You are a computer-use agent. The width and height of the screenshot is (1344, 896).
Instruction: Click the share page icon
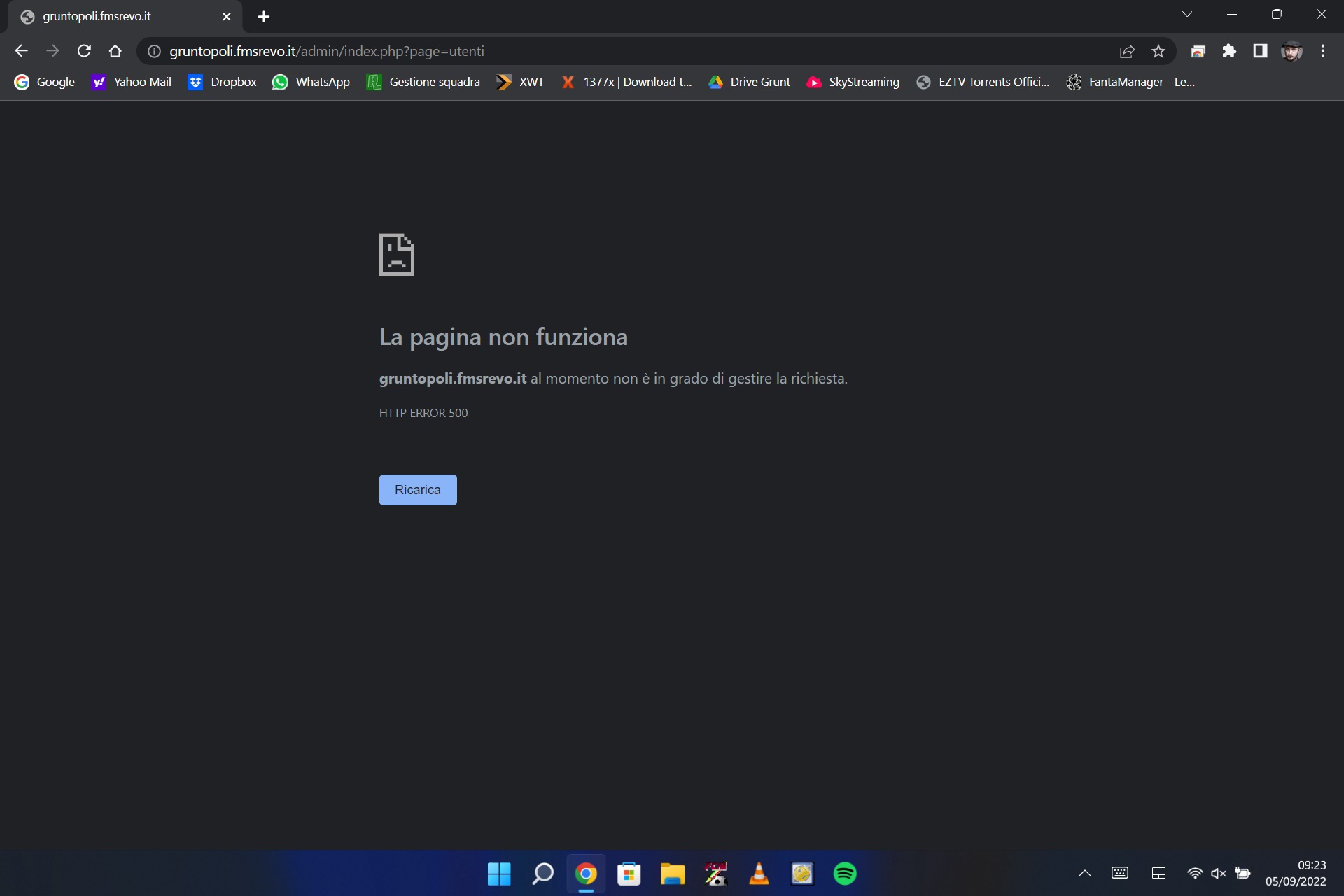(x=1127, y=51)
